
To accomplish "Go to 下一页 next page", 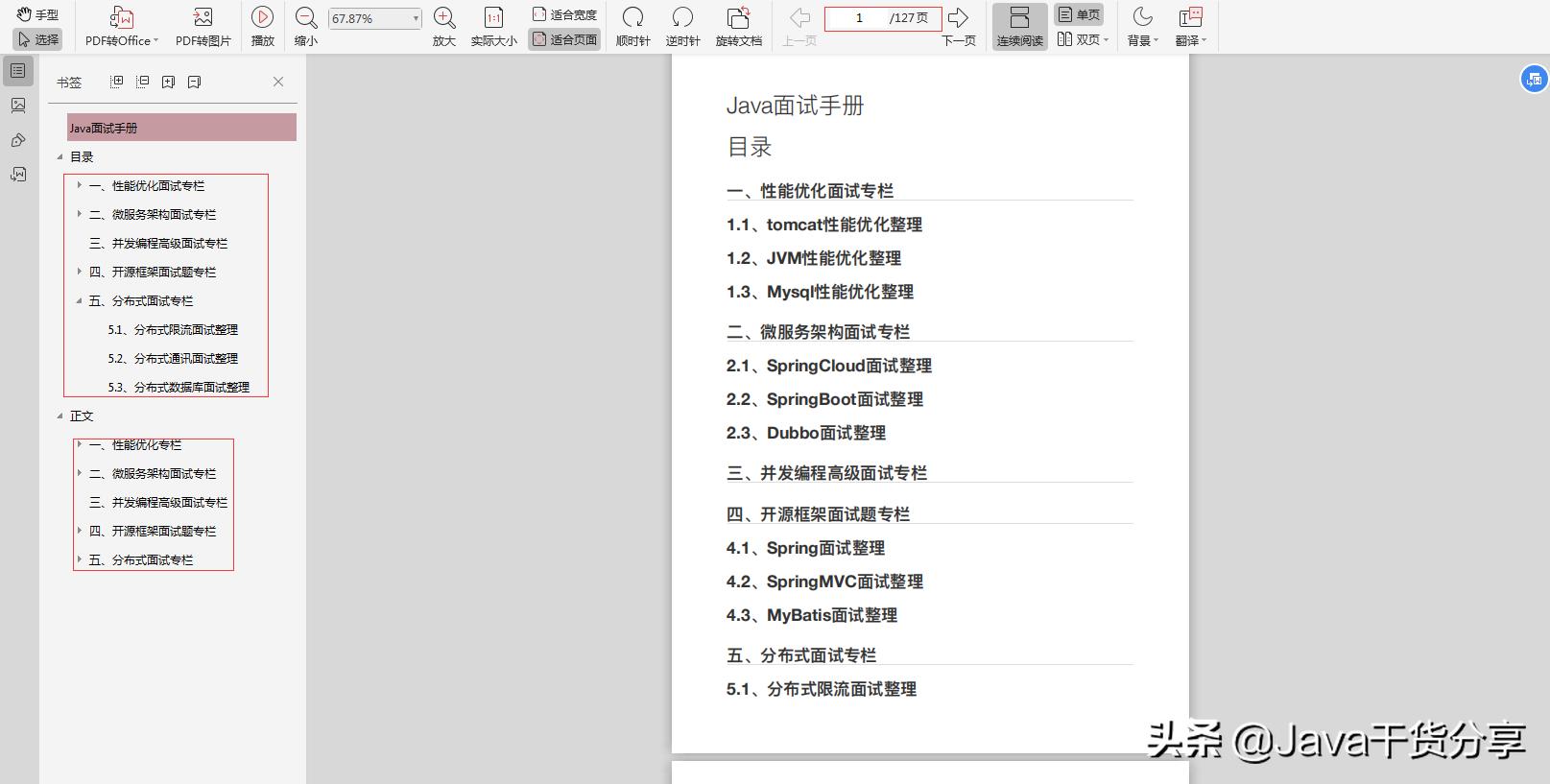I will pyautogui.click(x=958, y=27).
